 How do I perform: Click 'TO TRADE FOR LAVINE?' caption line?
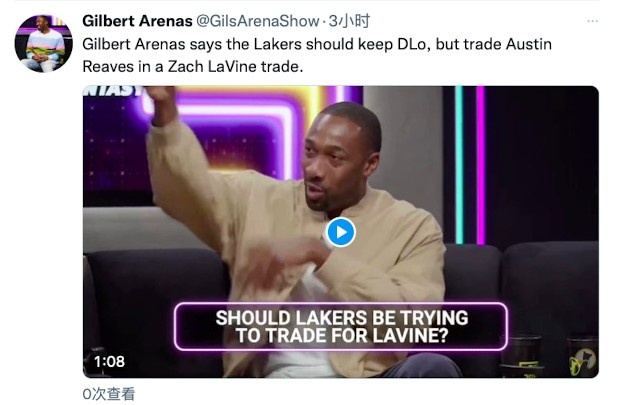[x=342, y=336]
